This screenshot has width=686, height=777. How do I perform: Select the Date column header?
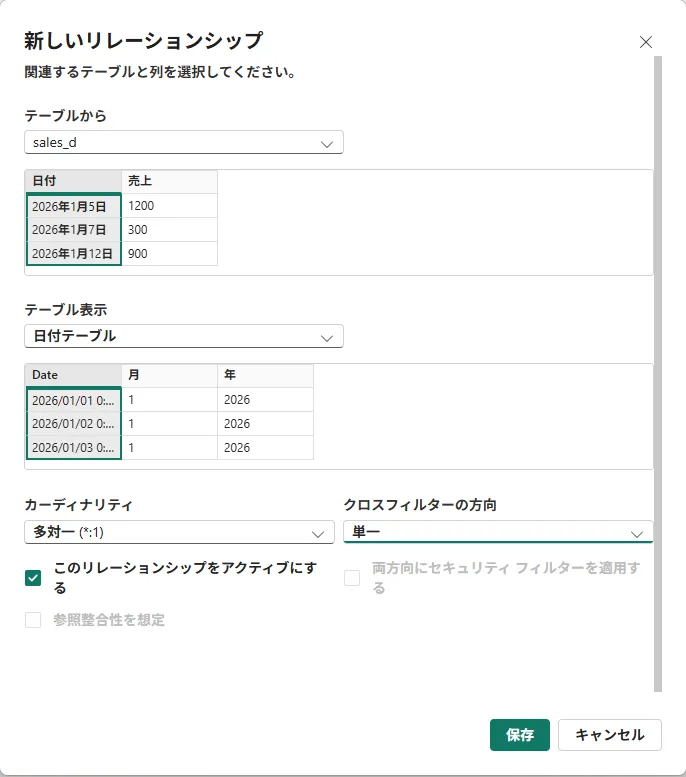point(73,375)
